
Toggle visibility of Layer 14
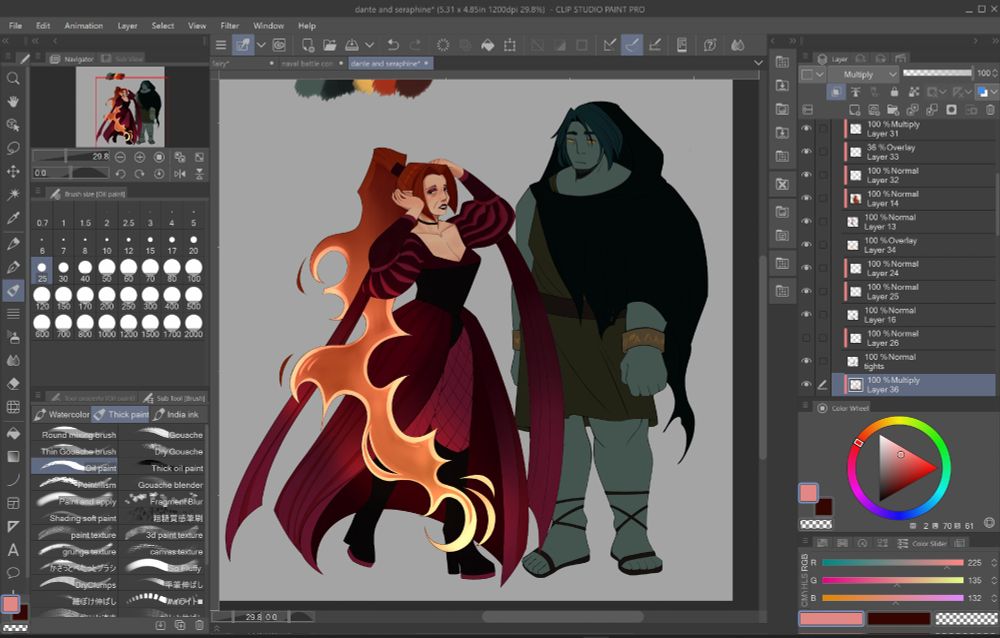click(806, 199)
